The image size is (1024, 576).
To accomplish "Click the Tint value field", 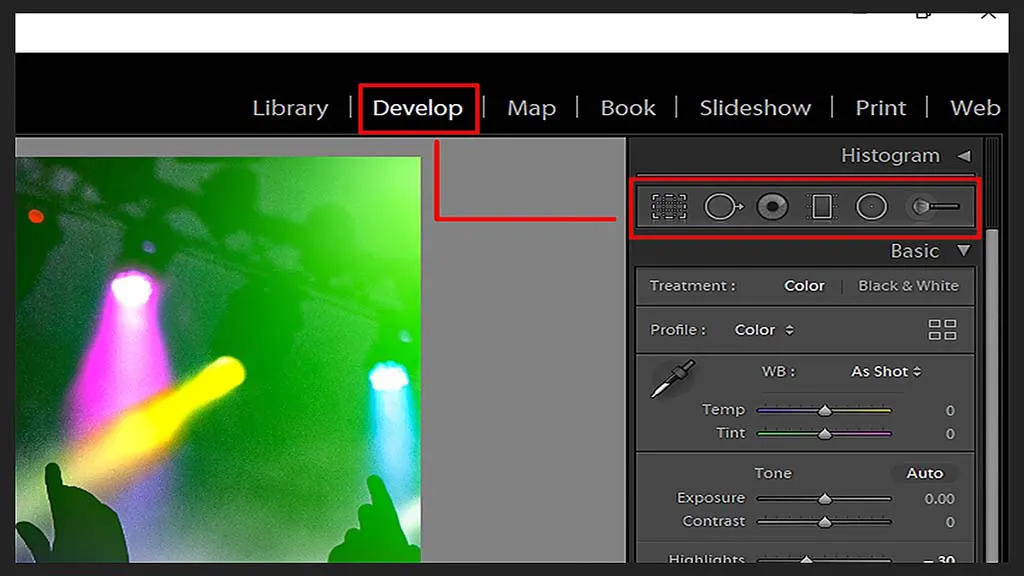I will [x=950, y=434].
